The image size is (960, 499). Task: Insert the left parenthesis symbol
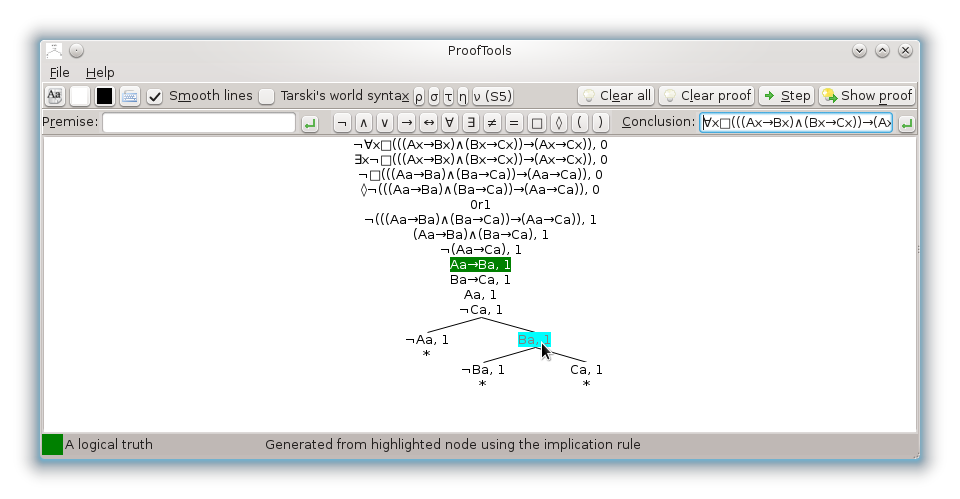coord(579,123)
